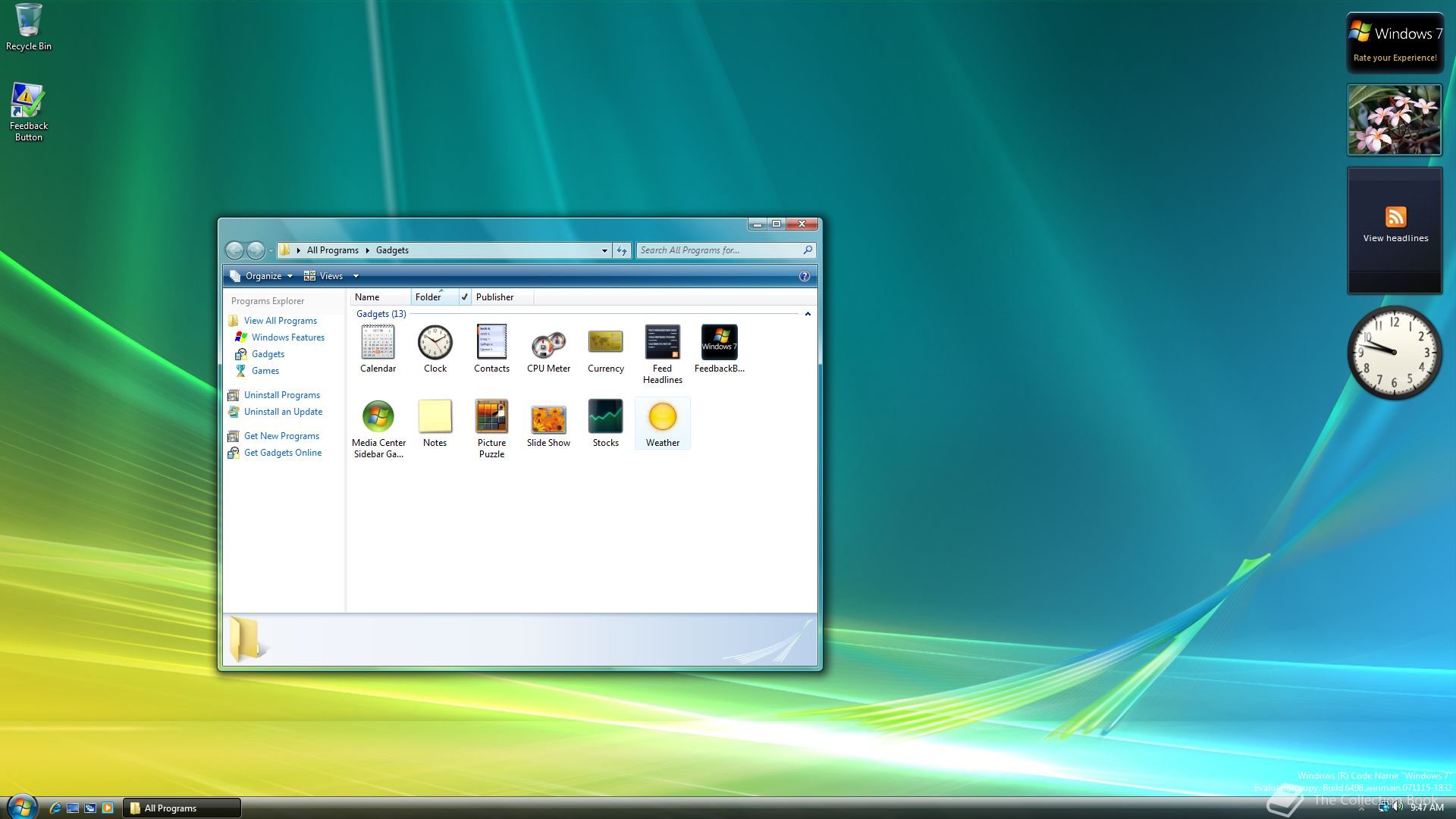
Task: Select the Notes gadget icon
Action: [435, 416]
